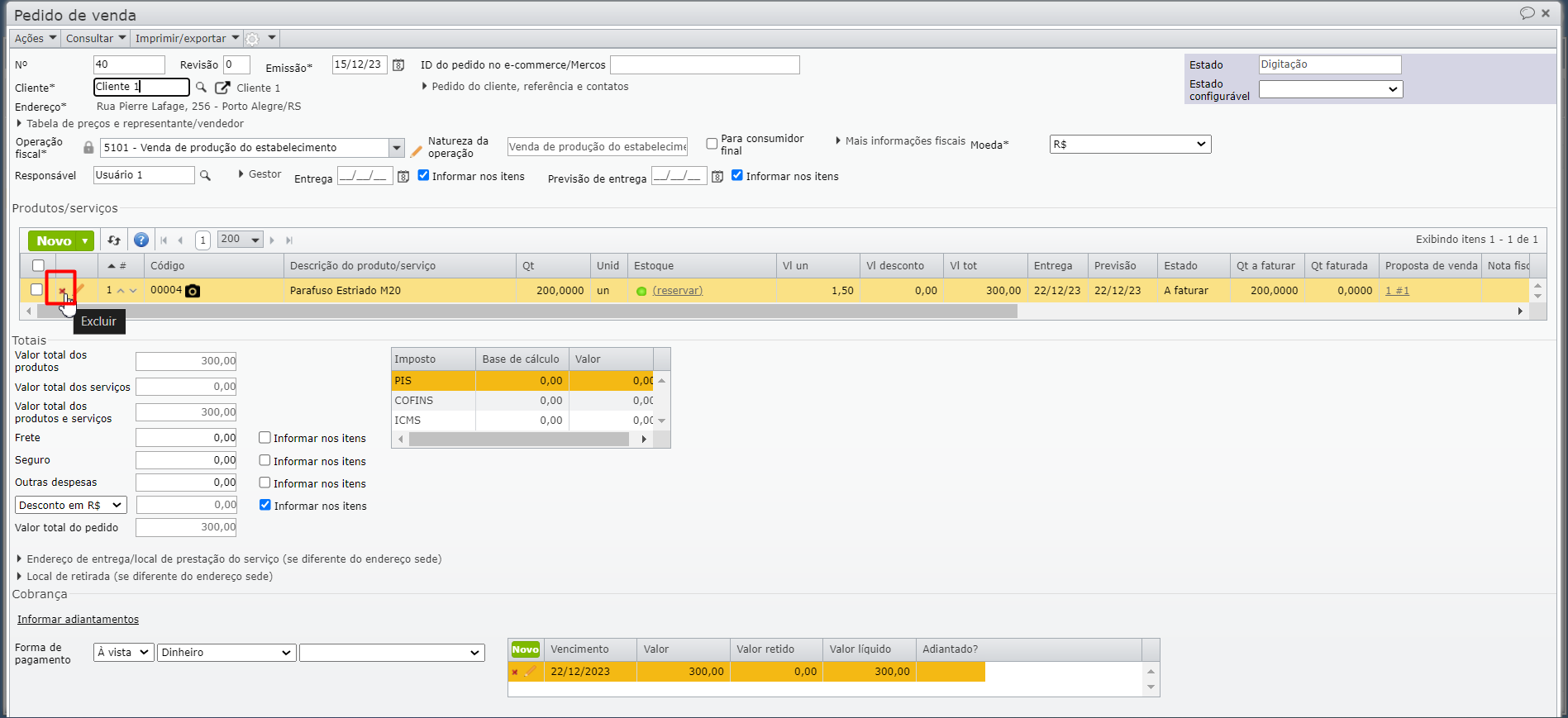Uncheck Informar nos itens for Desconto
This screenshot has height=718, width=1568.
(x=265, y=505)
